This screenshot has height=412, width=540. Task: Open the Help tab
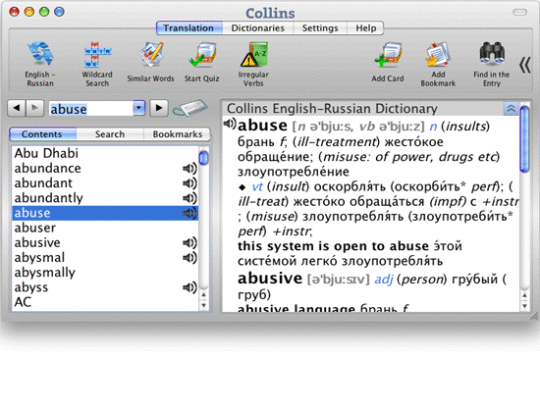[x=365, y=28]
